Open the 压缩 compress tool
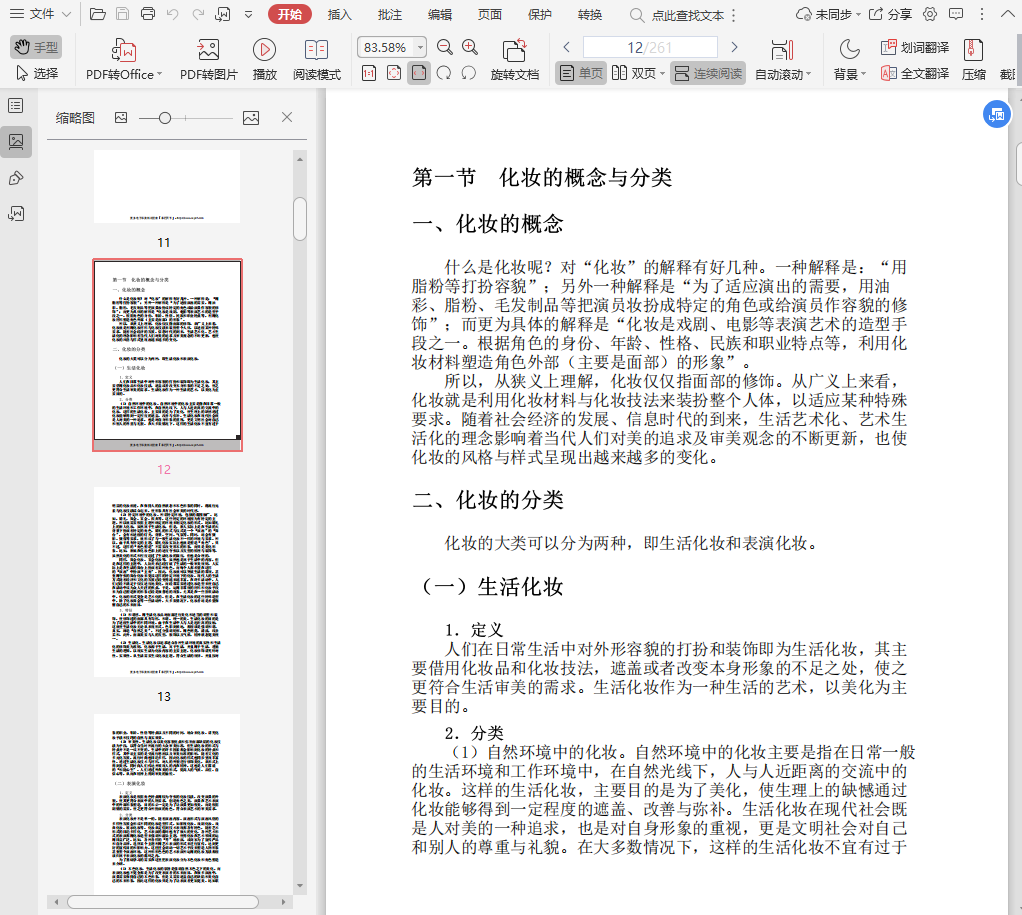The height and width of the screenshot is (915, 1022). click(x=973, y=50)
